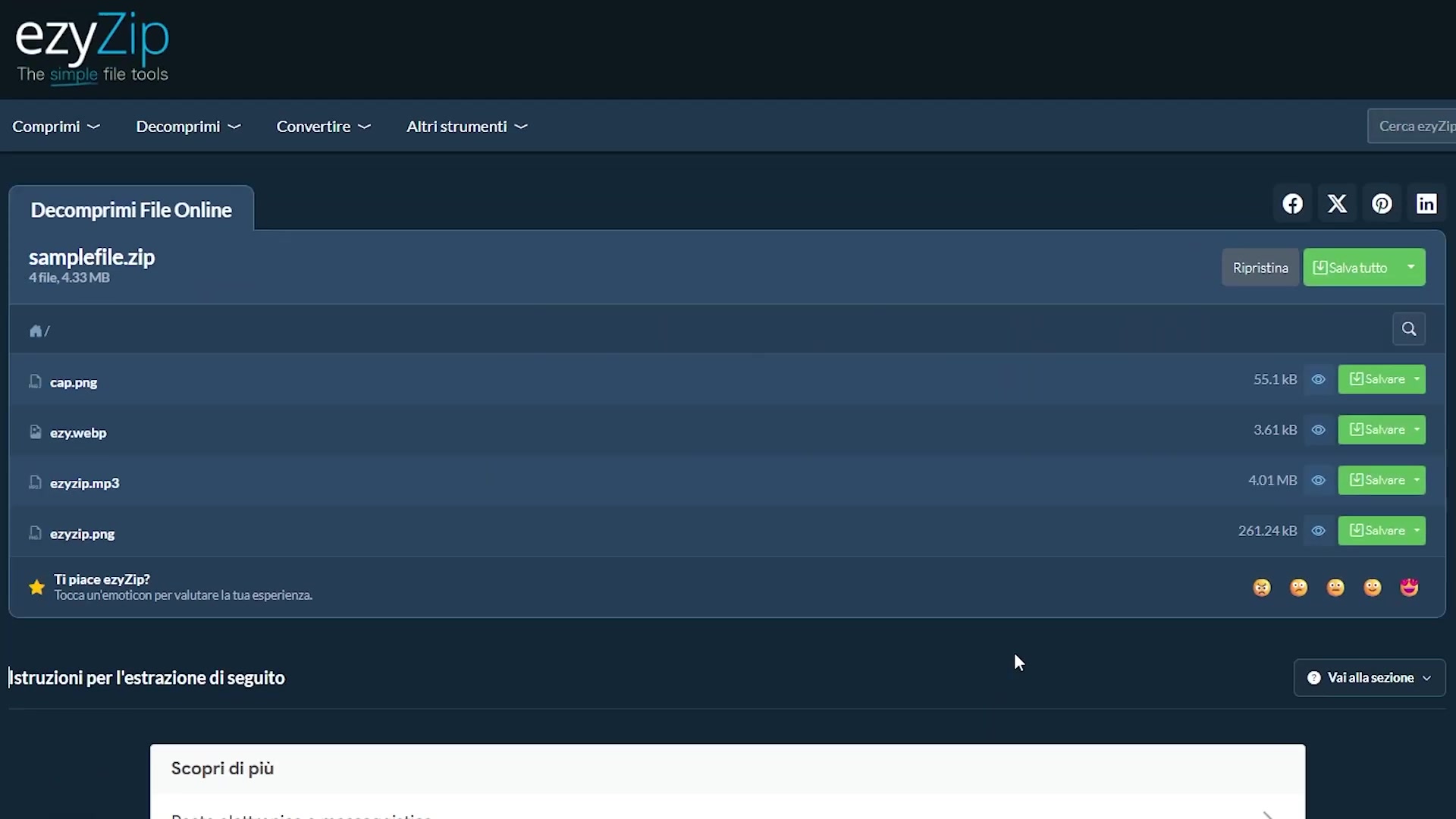The image size is (1456, 819).
Task: Click the Istruzioni per l'estrazione di seguito heading
Action: click(146, 678)
